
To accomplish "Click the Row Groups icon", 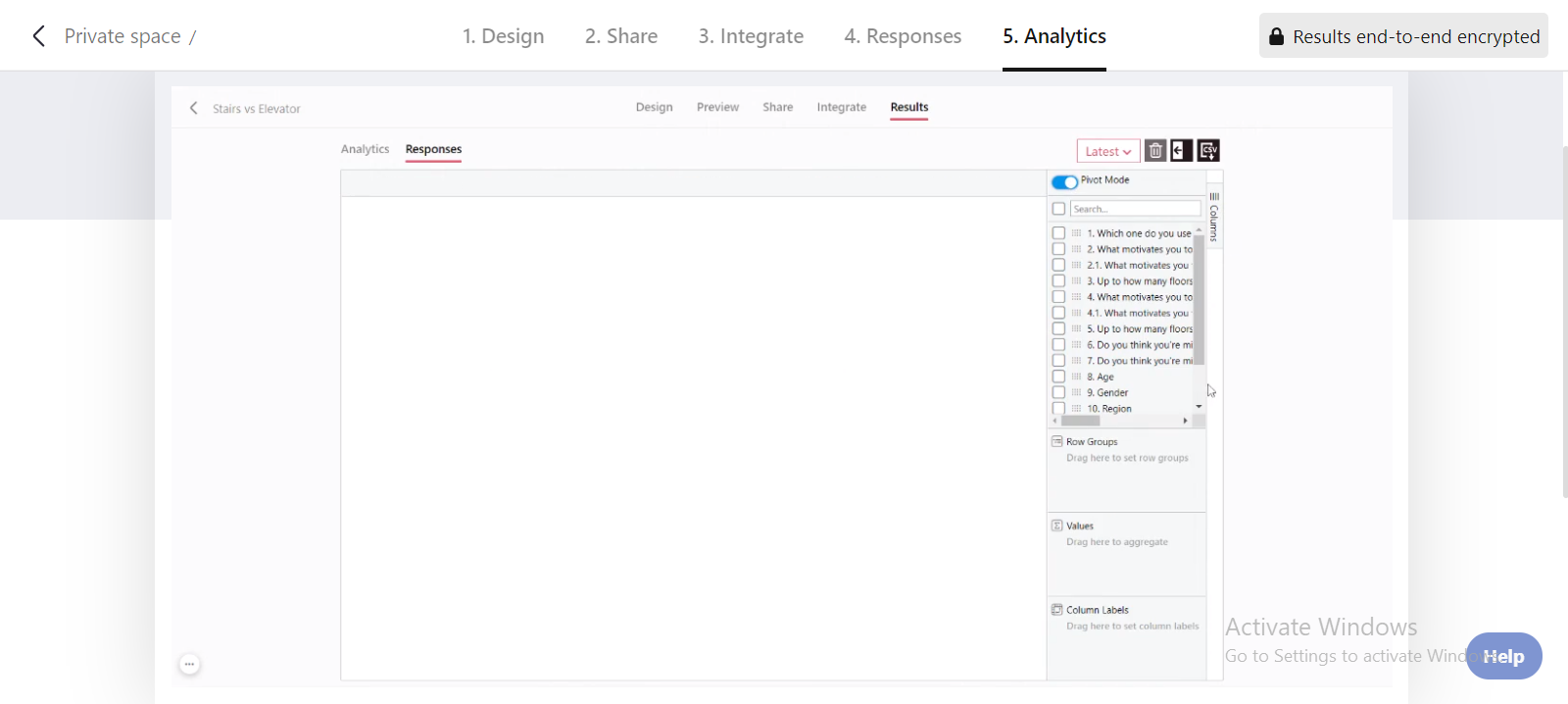I will tap(1057, 441).
